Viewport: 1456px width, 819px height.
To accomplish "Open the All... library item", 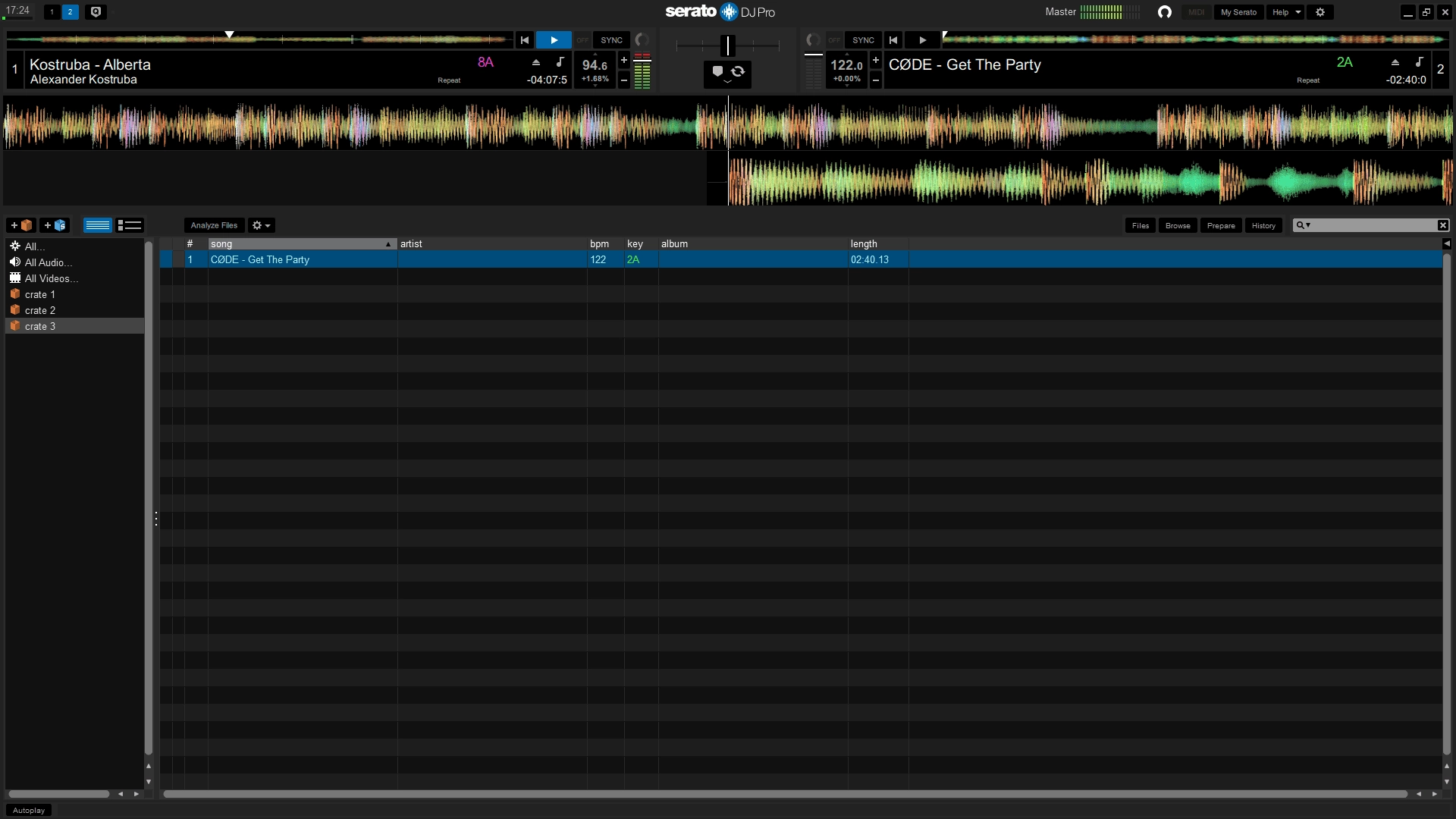I will (74, 246).
